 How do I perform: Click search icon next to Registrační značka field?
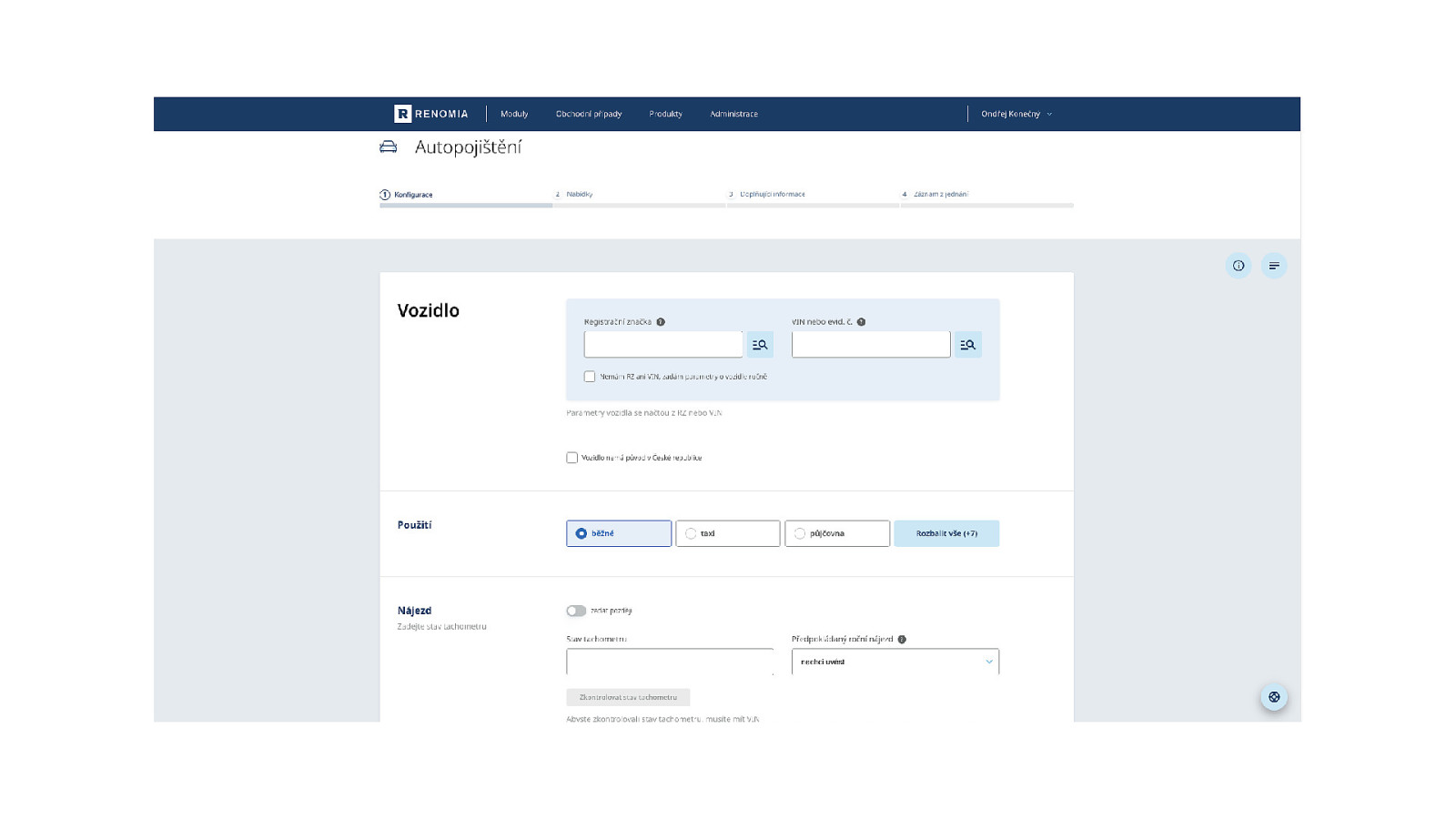click(760, 345)
